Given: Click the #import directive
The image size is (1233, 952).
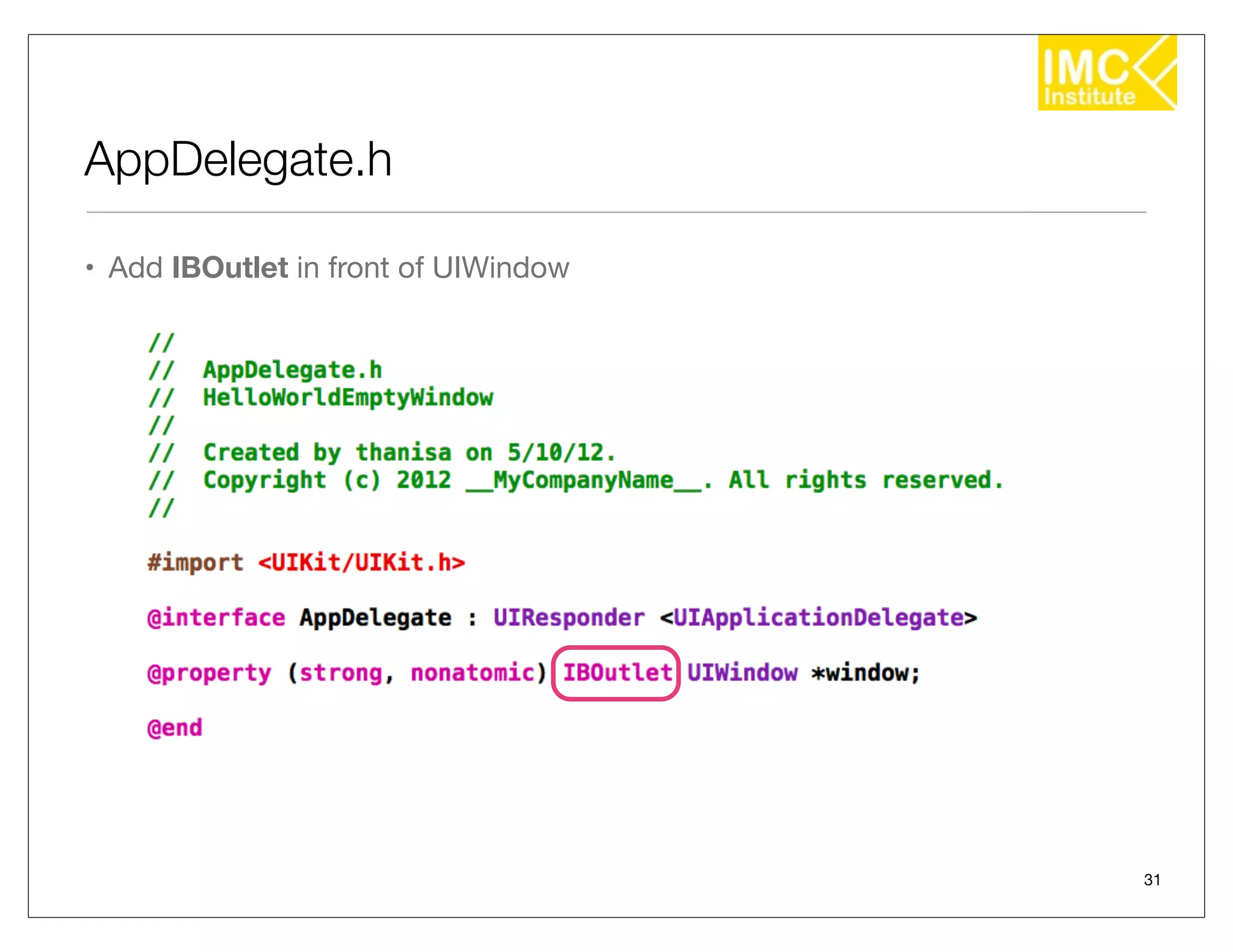Looking at the screenshot, I should [x=195, y=563].
